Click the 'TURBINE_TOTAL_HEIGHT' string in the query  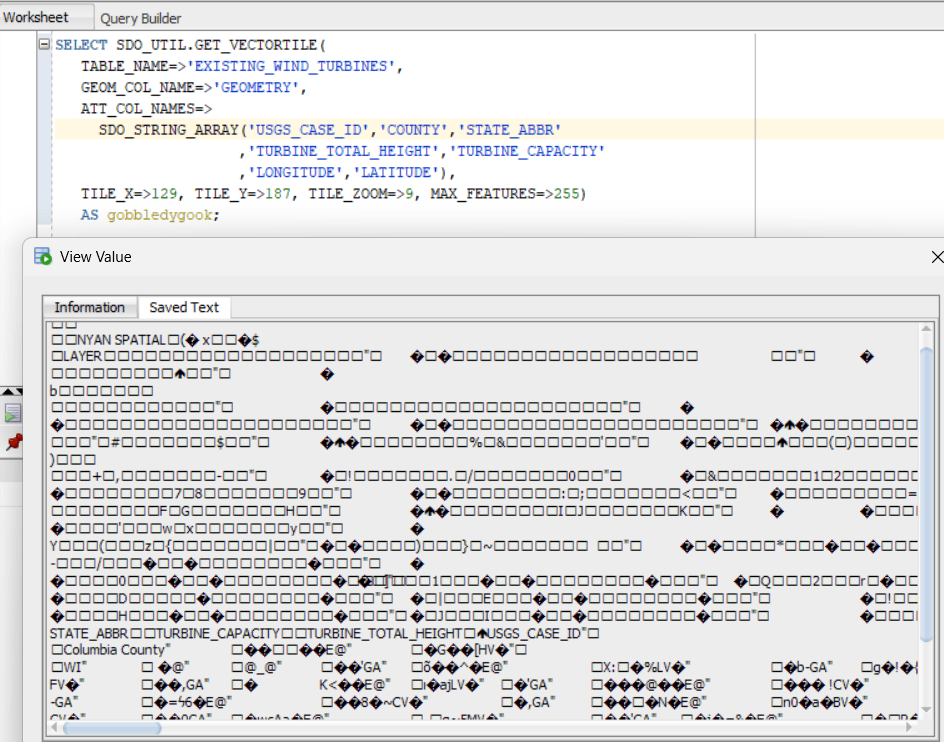pyautogui.click(x=344, y=151)
